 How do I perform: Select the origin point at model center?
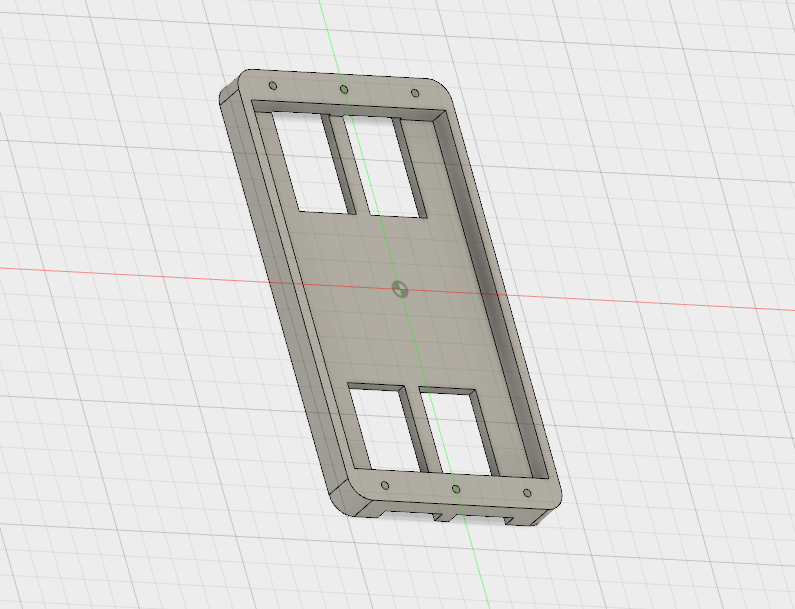tap(400, 290)
